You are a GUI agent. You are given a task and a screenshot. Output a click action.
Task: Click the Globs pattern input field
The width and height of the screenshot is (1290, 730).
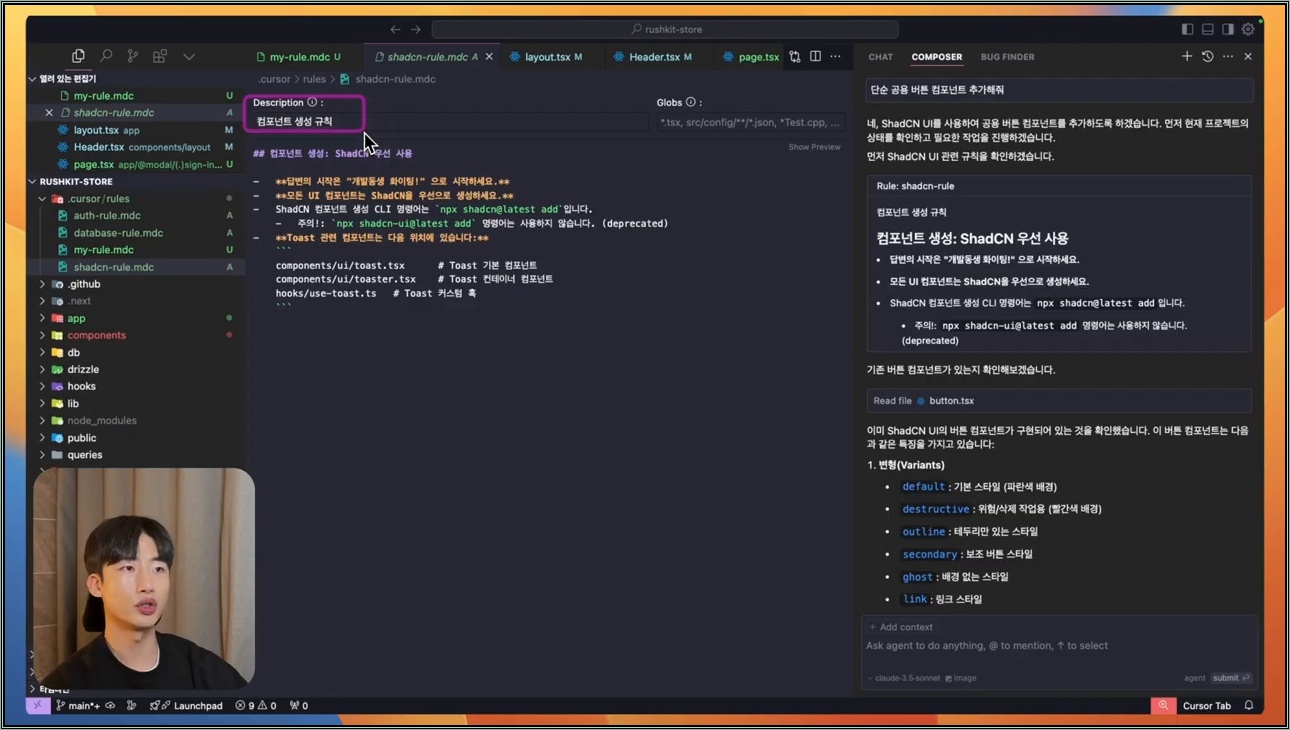coord(750,122)
